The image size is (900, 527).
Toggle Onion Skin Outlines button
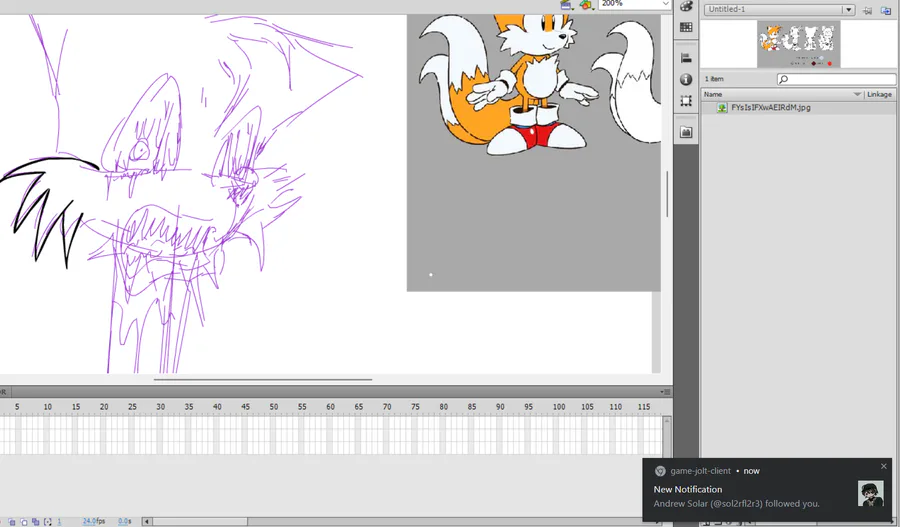click(x=24, y=522)
